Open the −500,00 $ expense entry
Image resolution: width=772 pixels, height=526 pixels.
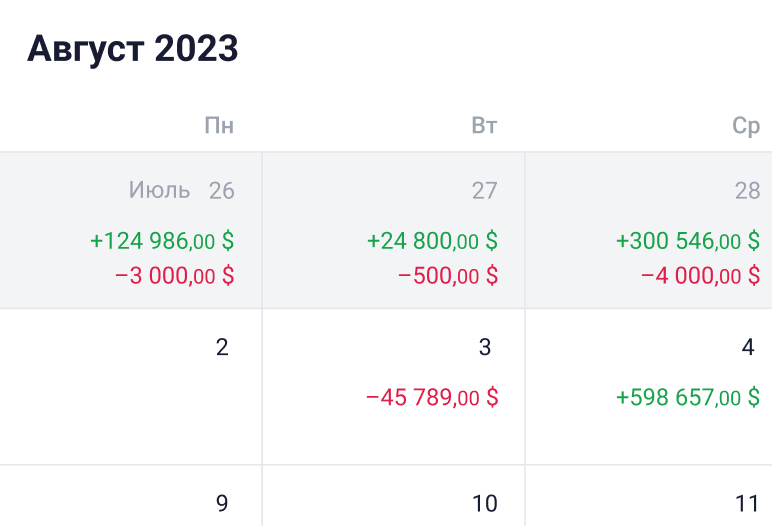(447, 276)
